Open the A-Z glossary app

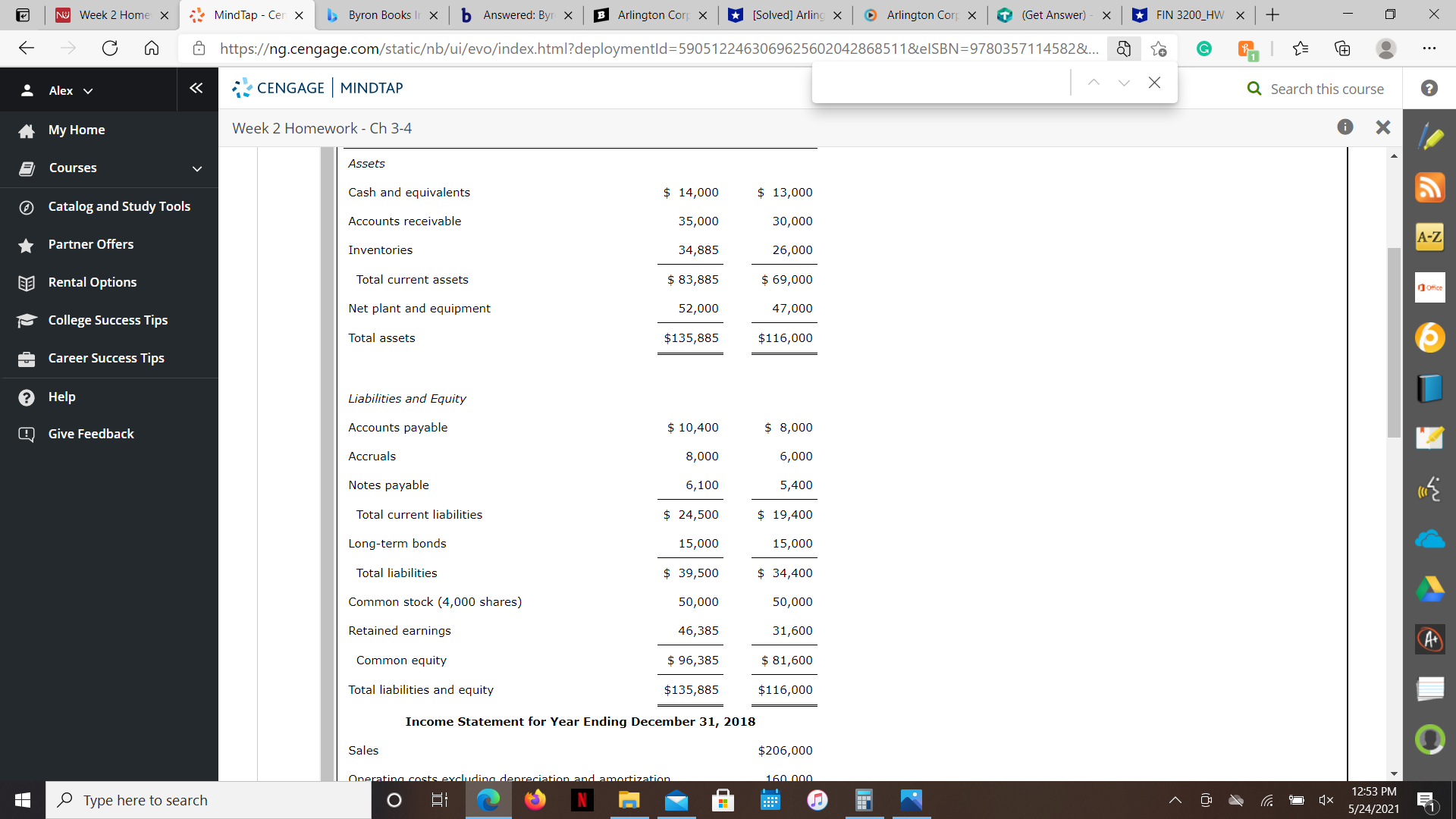[x=1430, y=237]
